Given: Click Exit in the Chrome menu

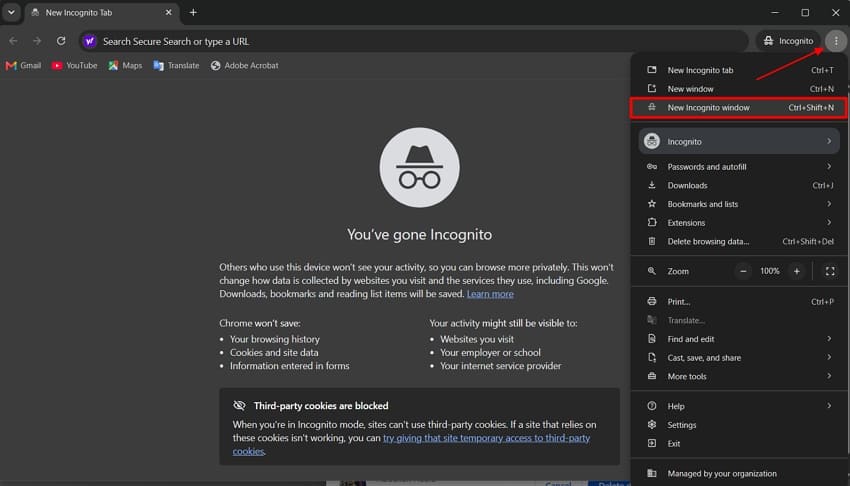Looking at the screenshot, I should click(739, 444).
